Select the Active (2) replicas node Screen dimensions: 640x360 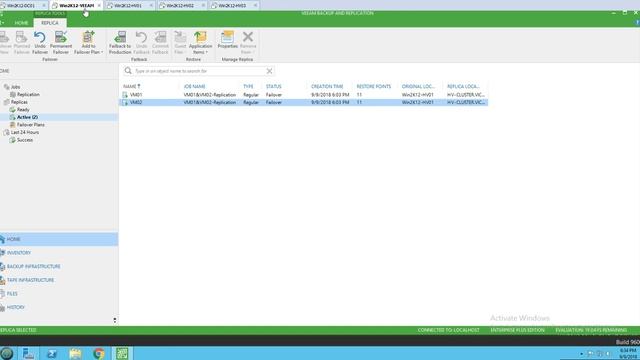tap(27, 117)
